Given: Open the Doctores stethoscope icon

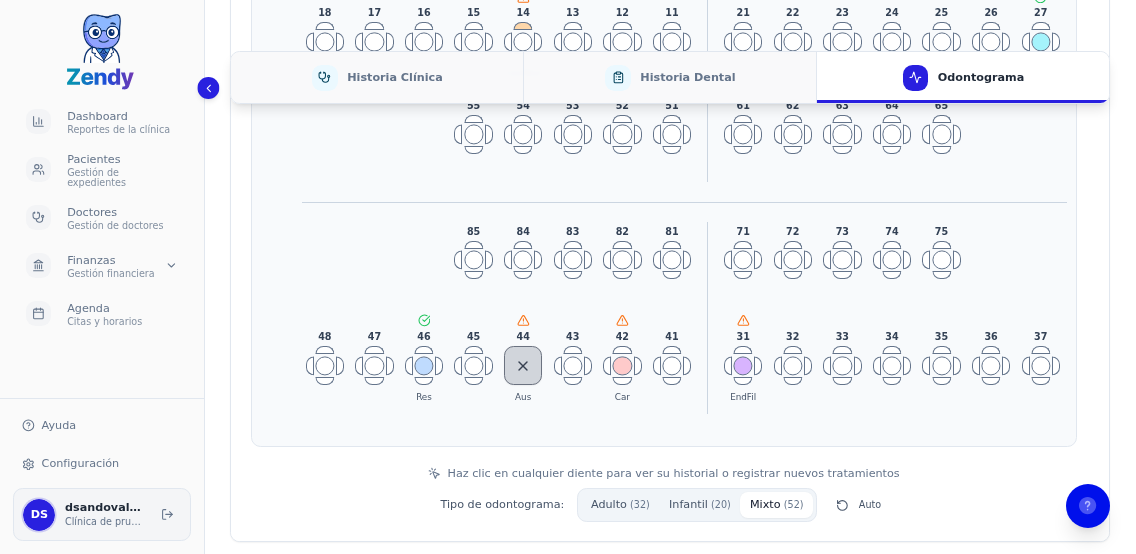Looking at the screenshot, I should [x=38, y=218].
